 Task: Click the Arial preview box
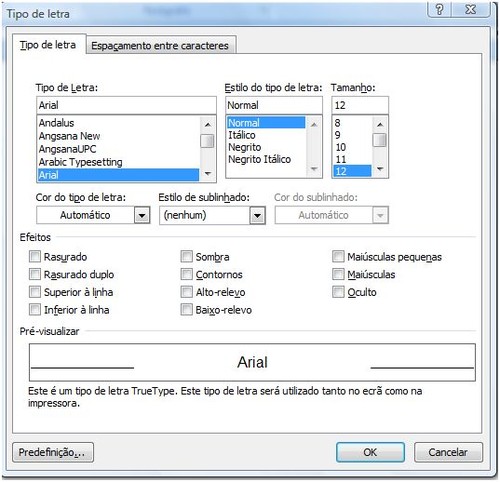[x=252, y=362]
